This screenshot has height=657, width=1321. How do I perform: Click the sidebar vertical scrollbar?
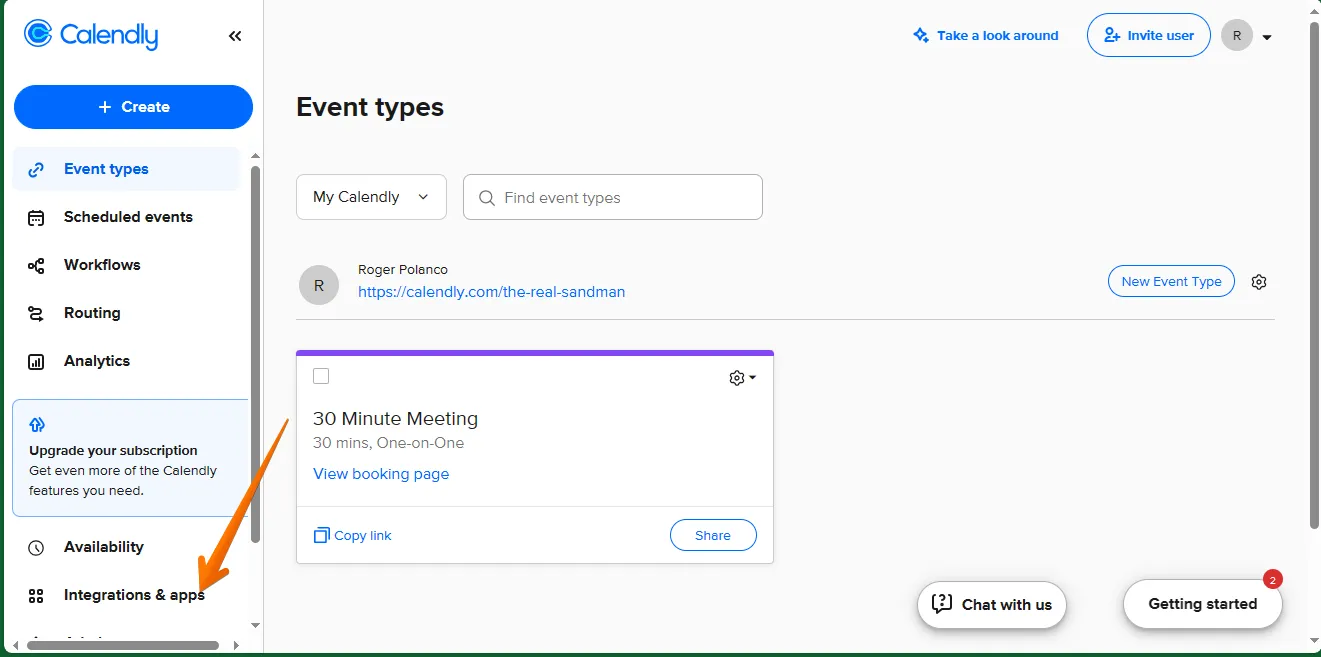coord(255,354)
